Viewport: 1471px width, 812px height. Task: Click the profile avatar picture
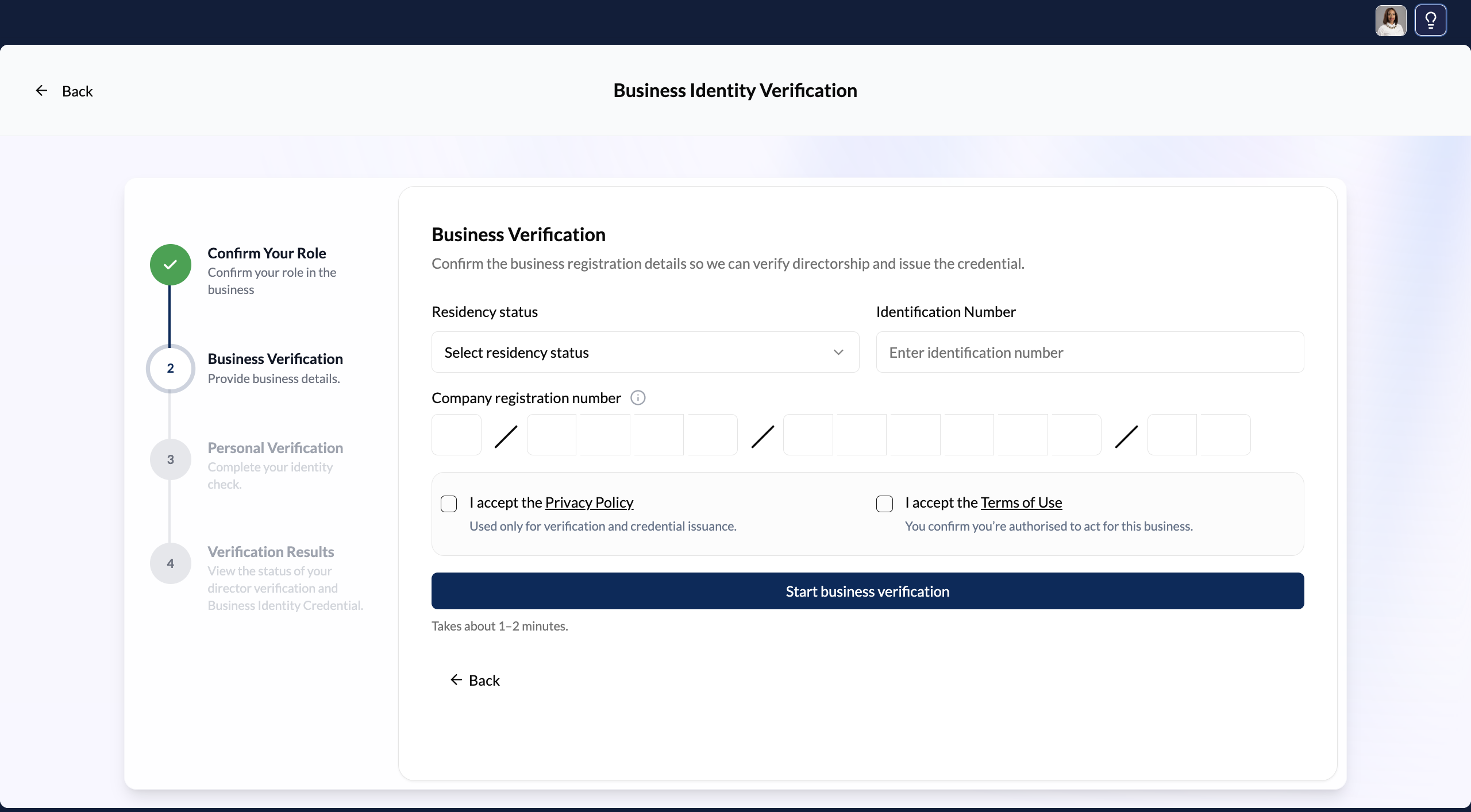(1389, 20)
